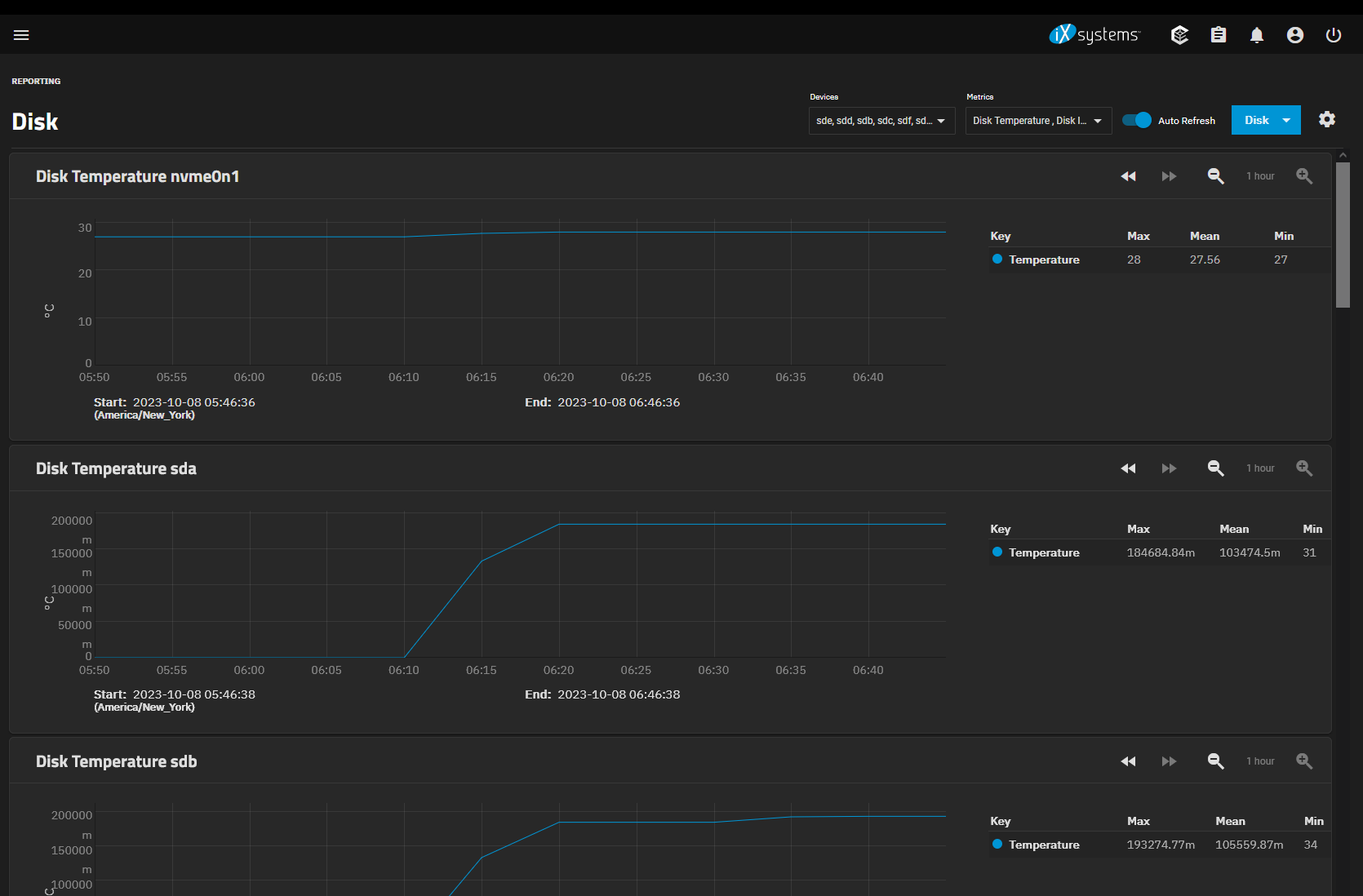Open the TrueCommand status icon
The image size is (1363, 896).
(1179, 35)
